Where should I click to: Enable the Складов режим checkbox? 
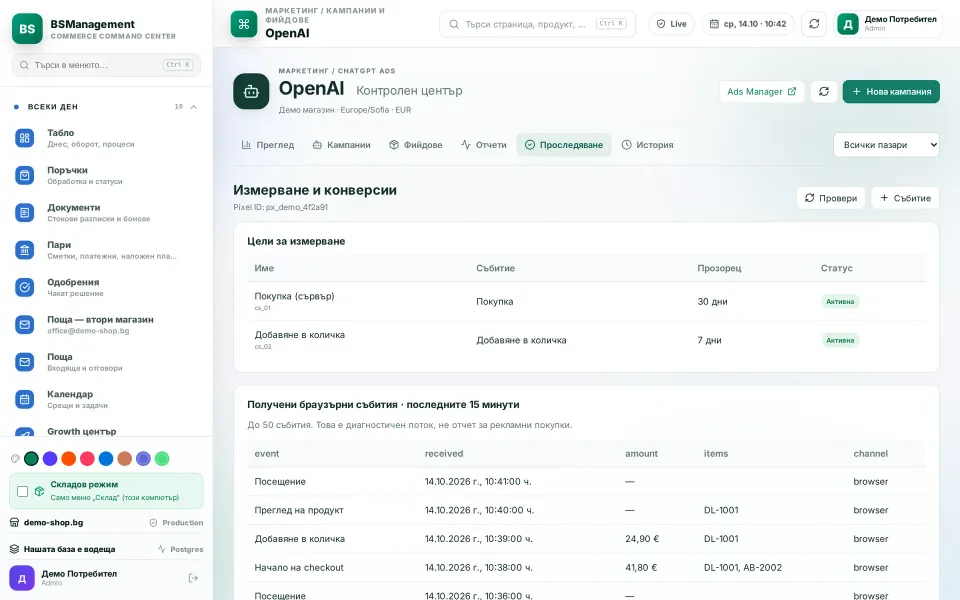(x=23, y=491)
